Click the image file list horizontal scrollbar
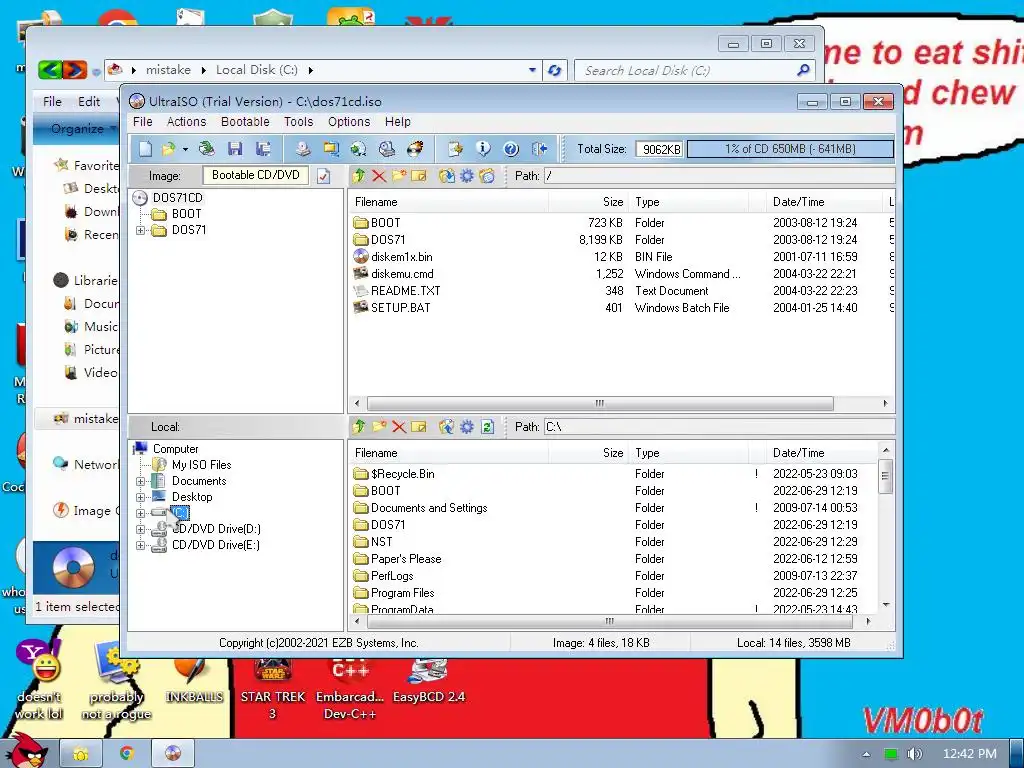The image size is (1024, 768). coord(600,403)
